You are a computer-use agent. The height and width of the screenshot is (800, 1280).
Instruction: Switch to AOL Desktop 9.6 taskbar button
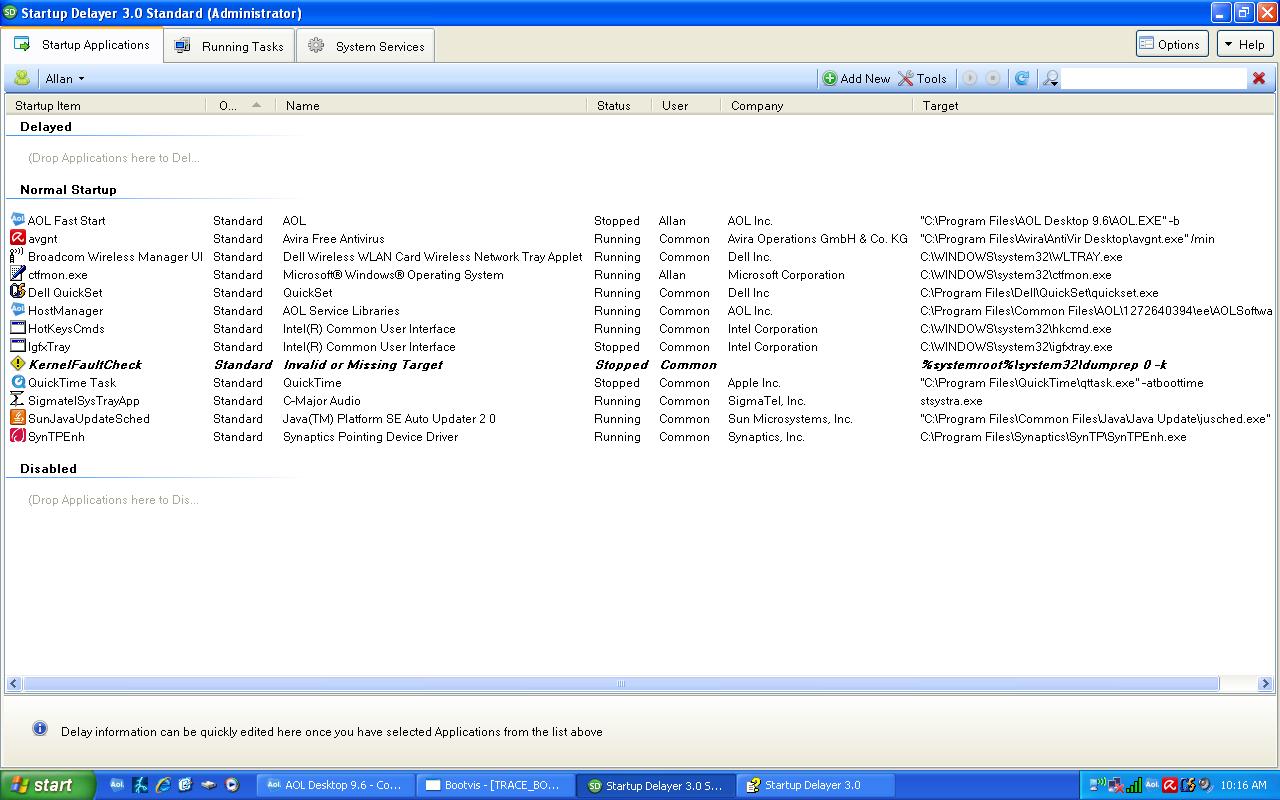[x=335, y=785]
